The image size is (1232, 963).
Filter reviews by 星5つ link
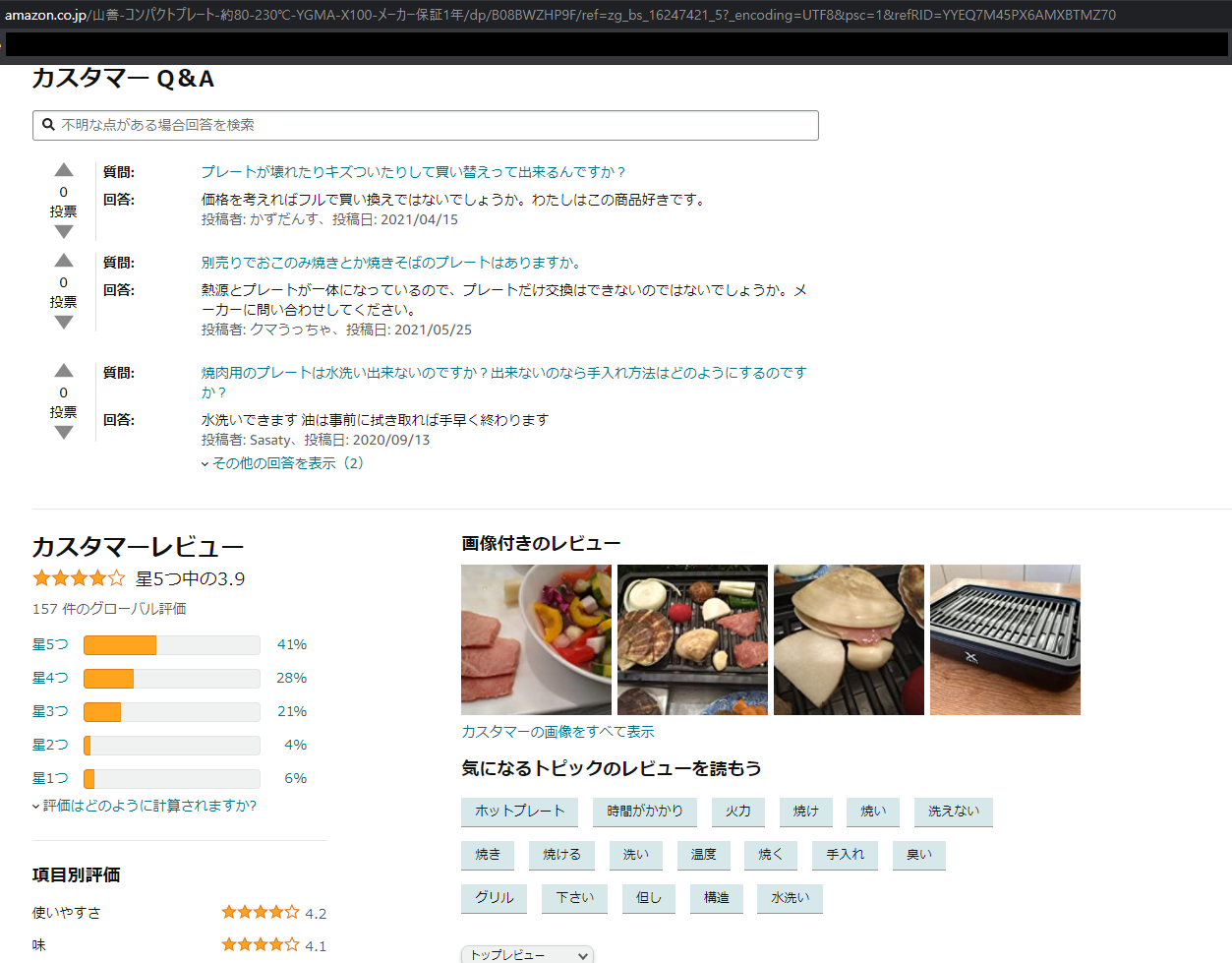pyautogui.click(x=50, y=644)
